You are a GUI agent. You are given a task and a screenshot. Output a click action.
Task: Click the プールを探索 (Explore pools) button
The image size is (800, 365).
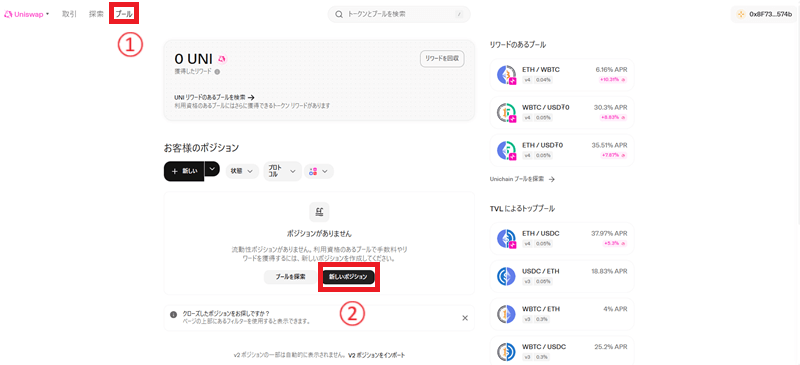click(290, 277)
